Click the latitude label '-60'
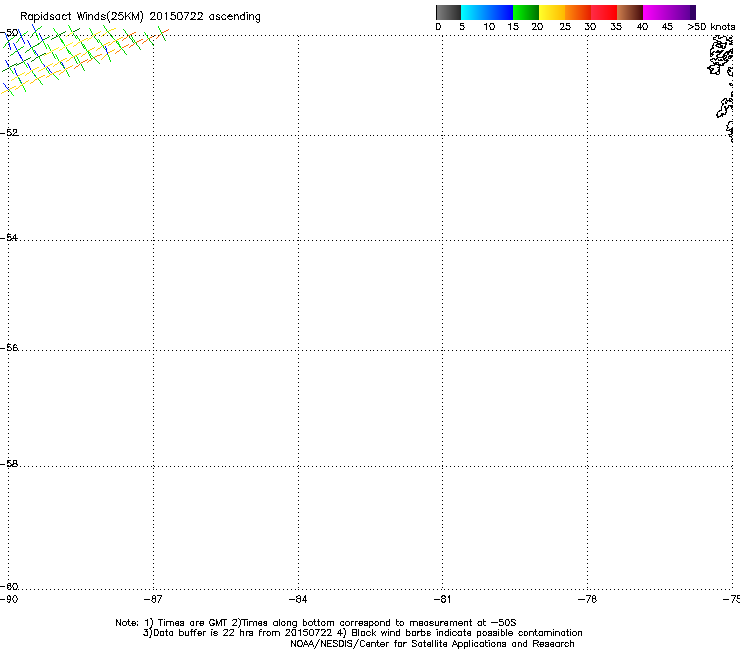 click(9, 586)
